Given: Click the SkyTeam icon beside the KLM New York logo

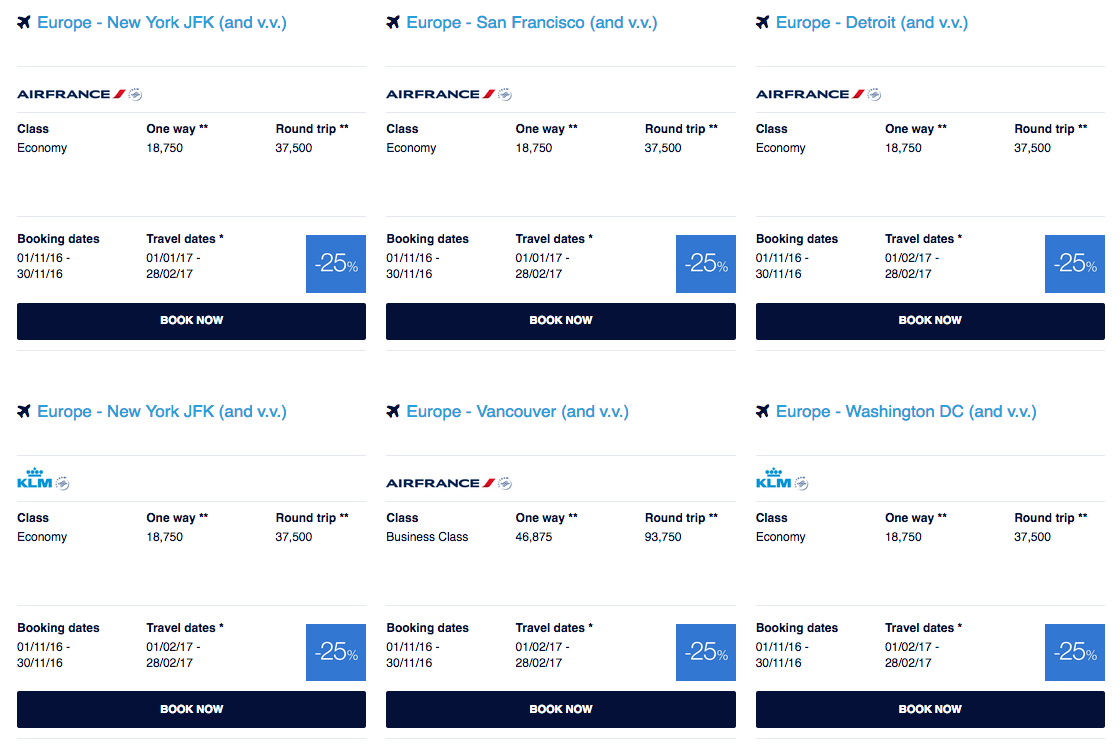Looking at the screenshot, I should [60, 482].
